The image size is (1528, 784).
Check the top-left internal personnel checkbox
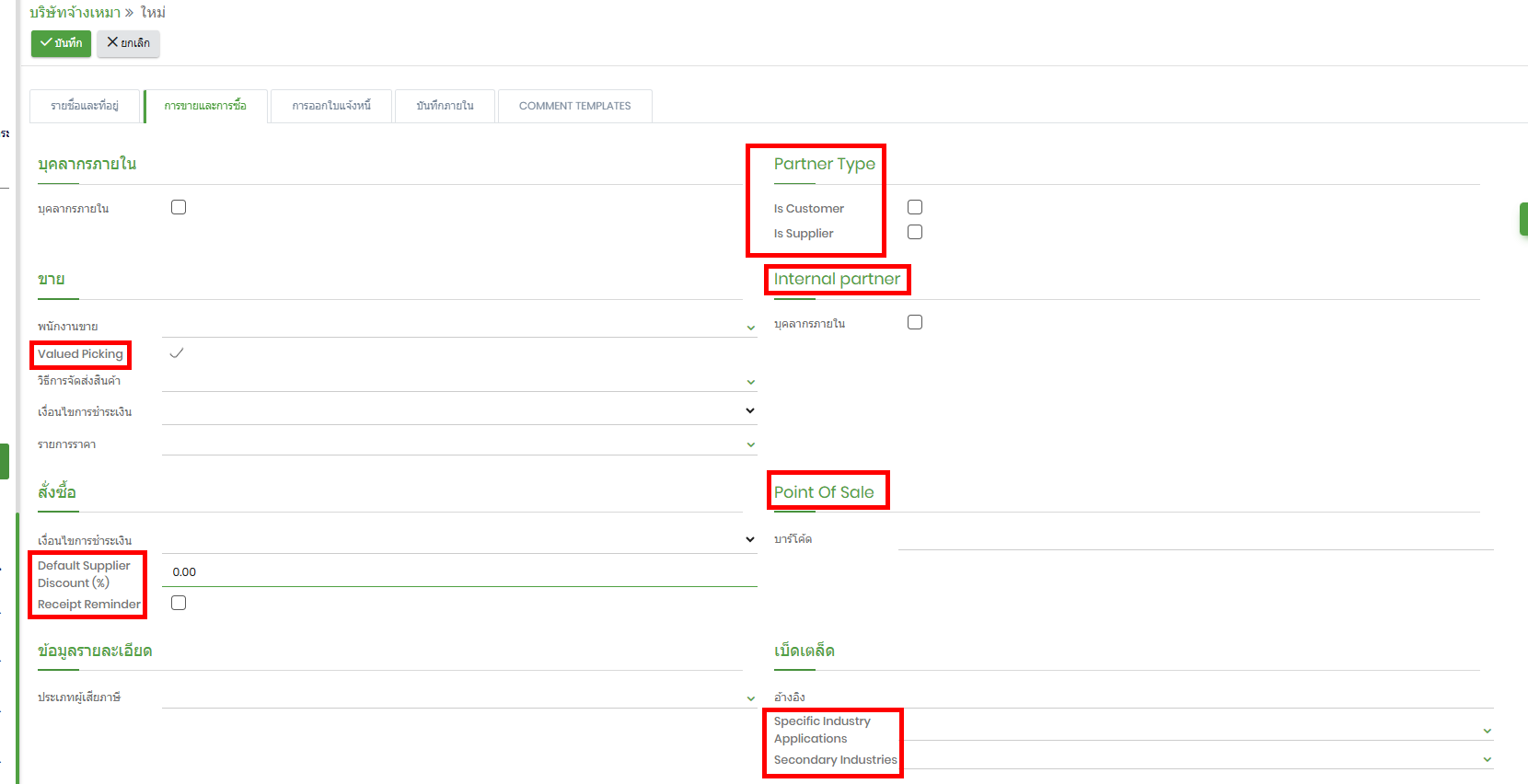179,208
